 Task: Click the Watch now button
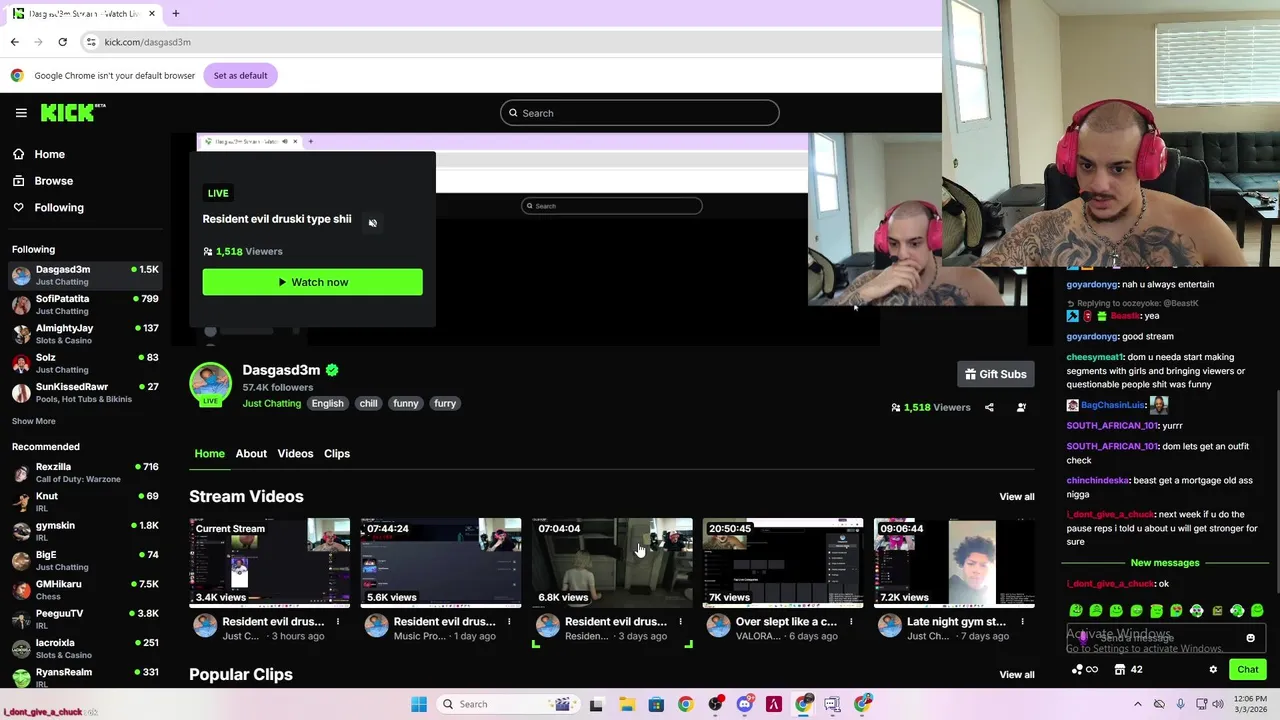coord(312,282)
